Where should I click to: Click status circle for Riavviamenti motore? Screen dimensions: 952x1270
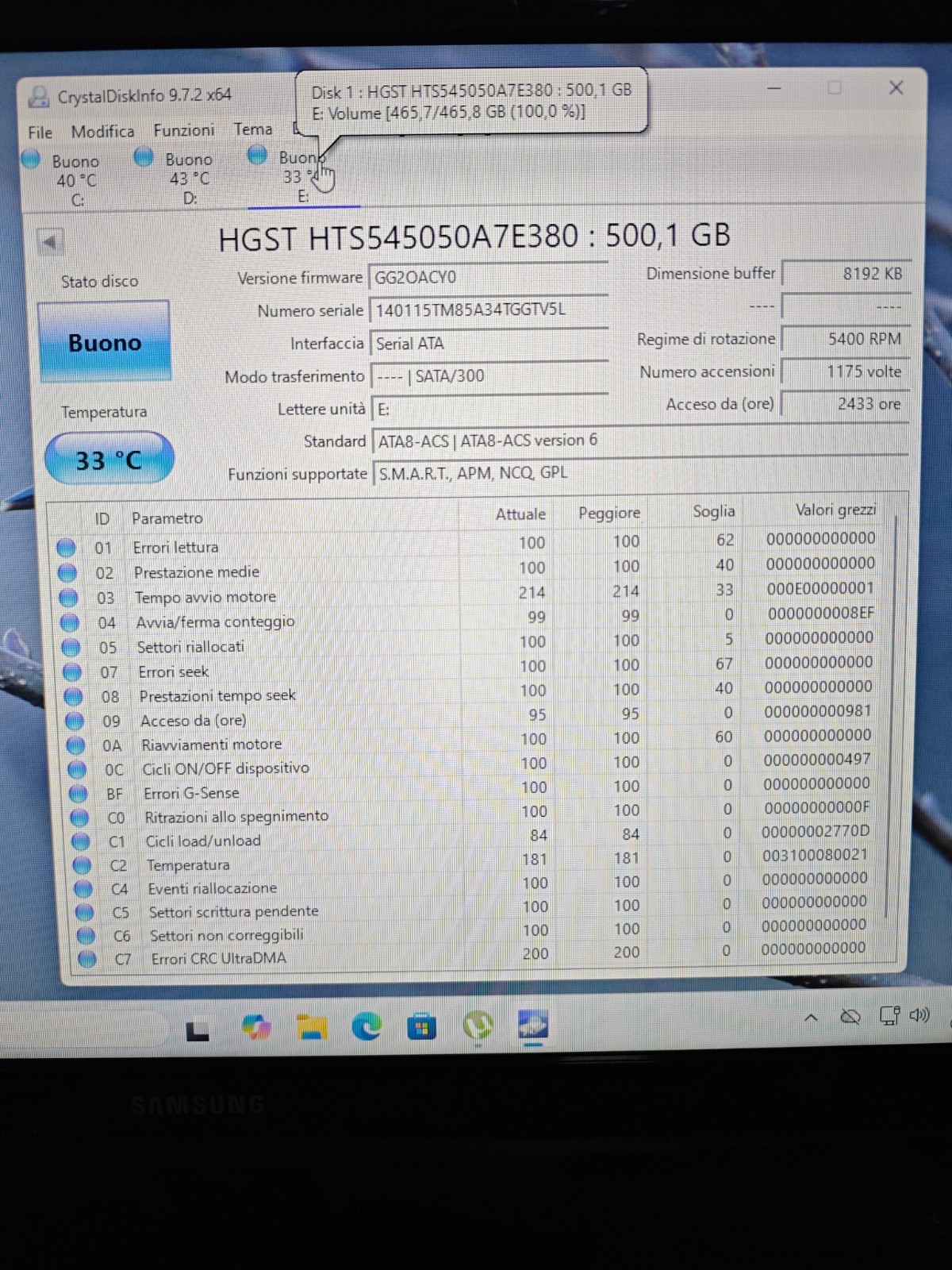76,745
